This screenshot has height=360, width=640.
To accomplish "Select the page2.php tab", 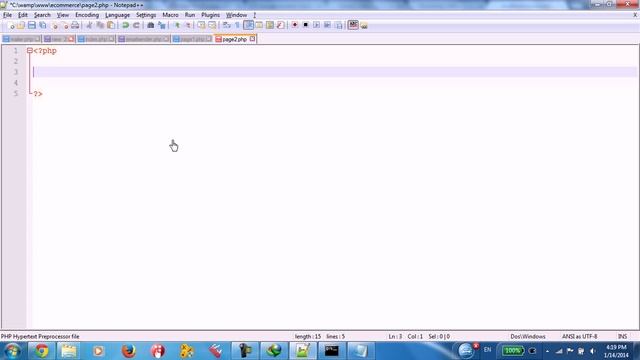I will tap(234, 39).
